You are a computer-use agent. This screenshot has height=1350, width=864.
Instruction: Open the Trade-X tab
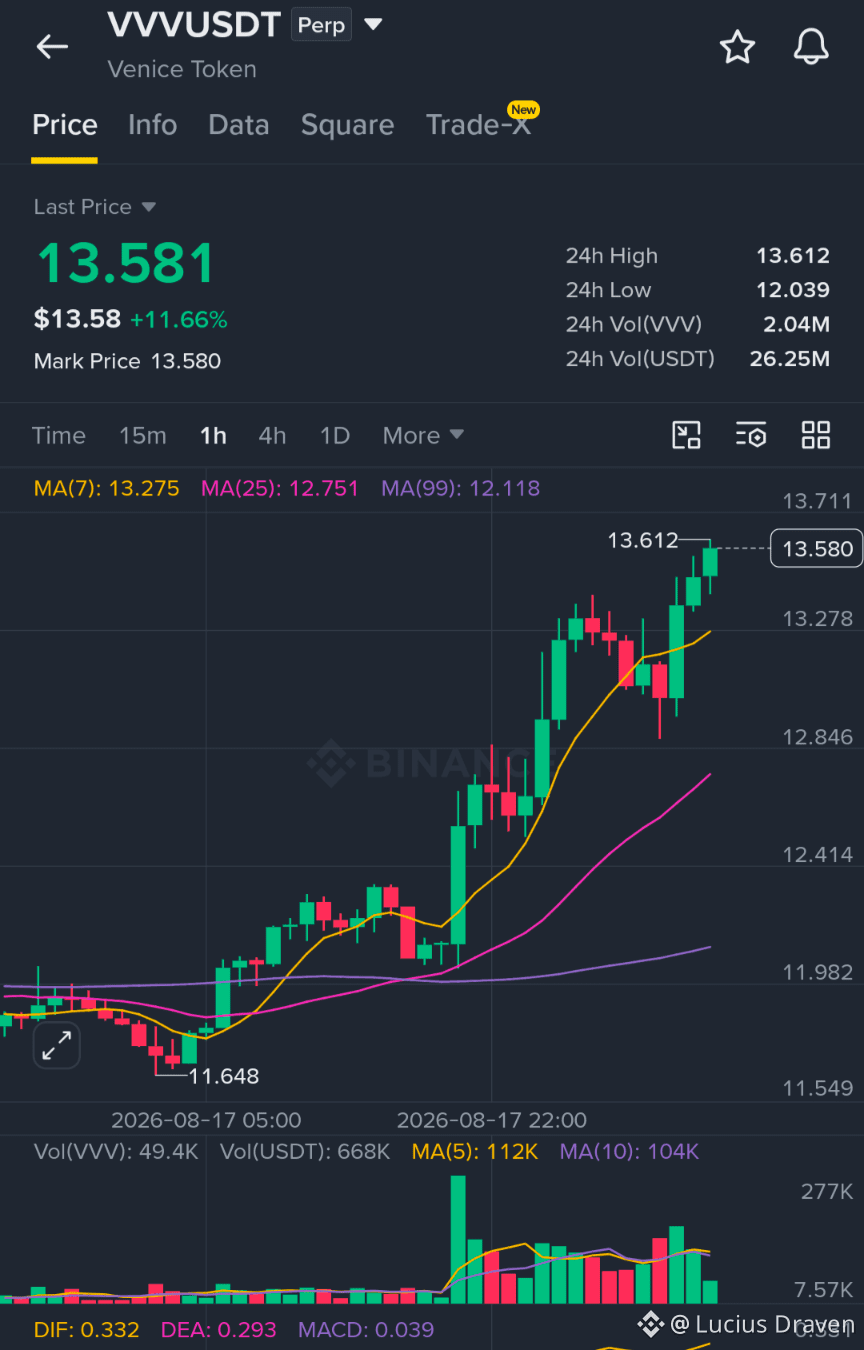[x=479, y=125]
